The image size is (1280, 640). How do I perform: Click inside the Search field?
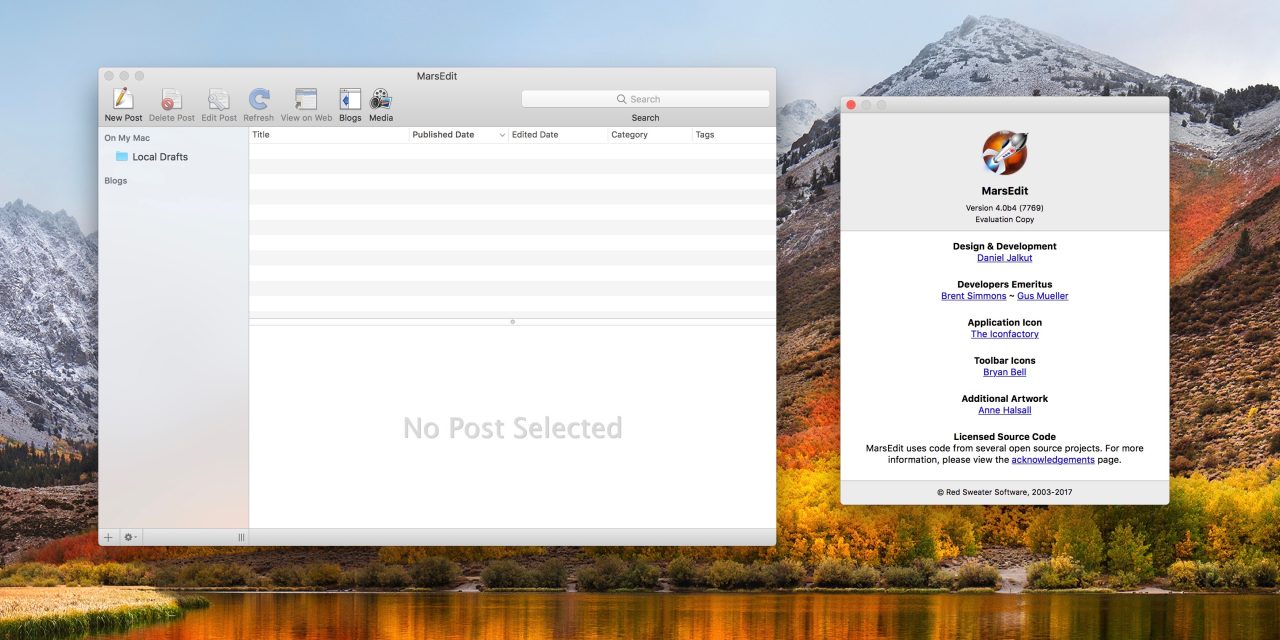(x=644, y=98)
